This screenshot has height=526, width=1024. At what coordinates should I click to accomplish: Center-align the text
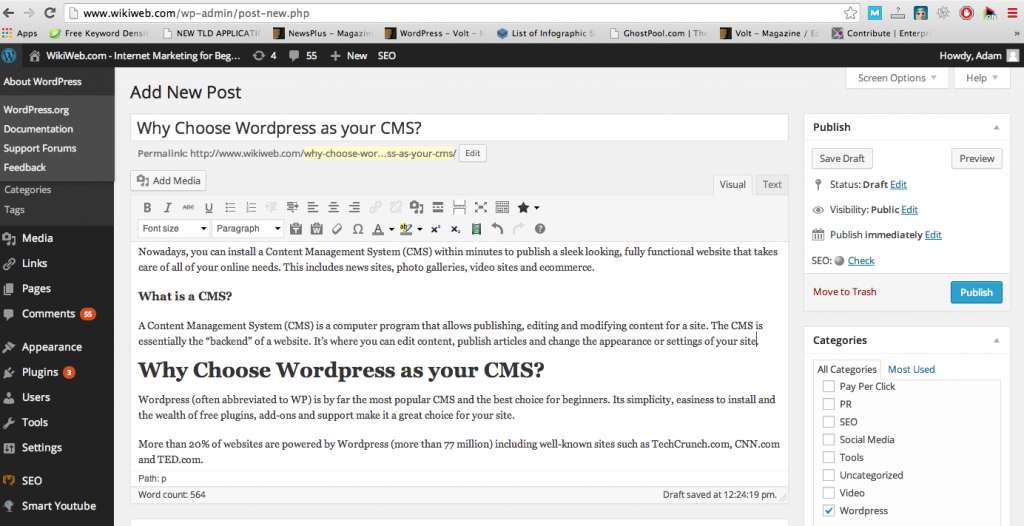tap(334, 208)
